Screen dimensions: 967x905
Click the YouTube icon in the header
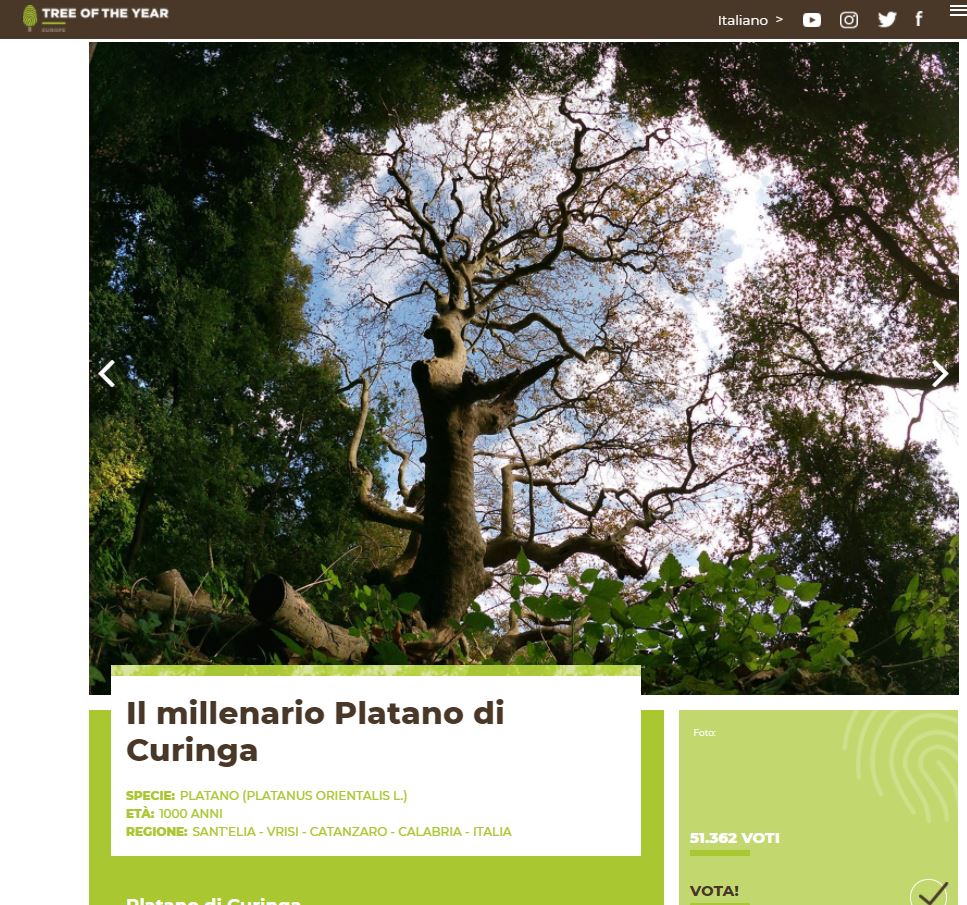point(811,19)
